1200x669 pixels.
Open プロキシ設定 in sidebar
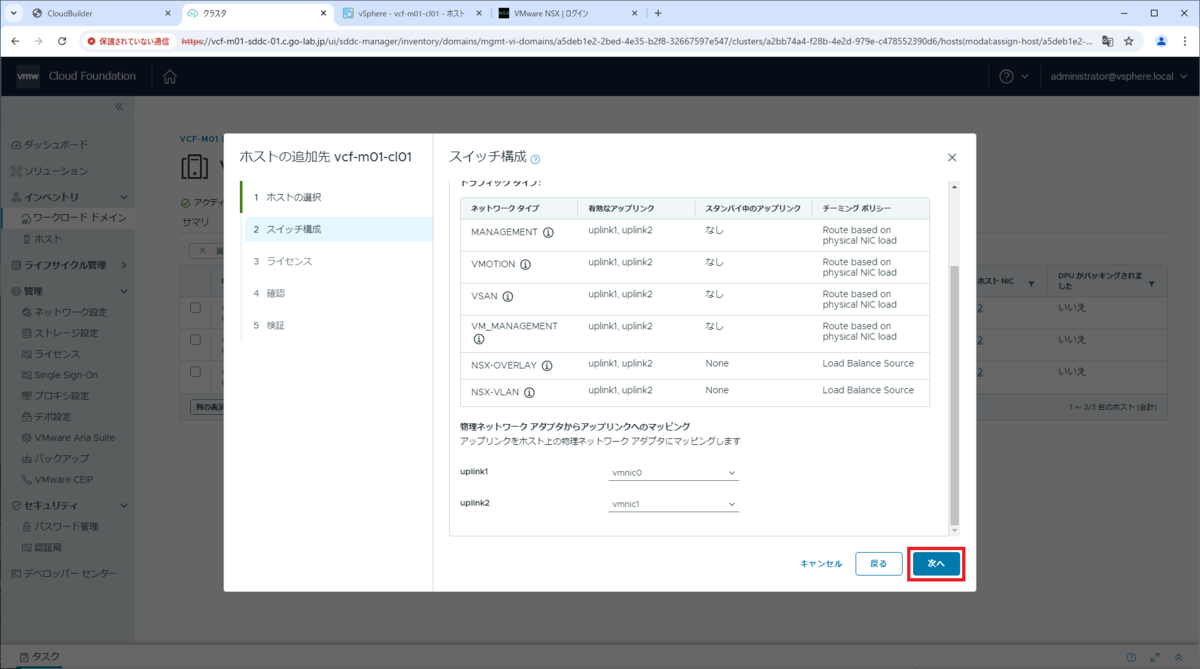point(62,396)
